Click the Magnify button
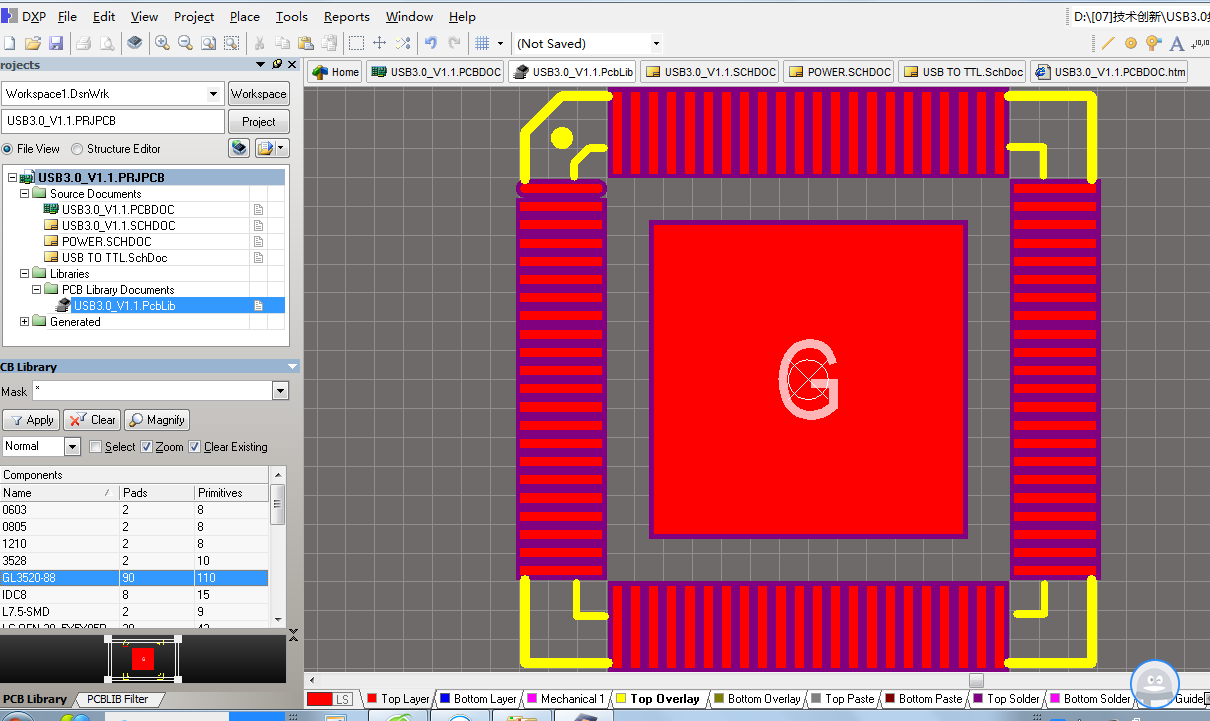 (x=157, y=420)
